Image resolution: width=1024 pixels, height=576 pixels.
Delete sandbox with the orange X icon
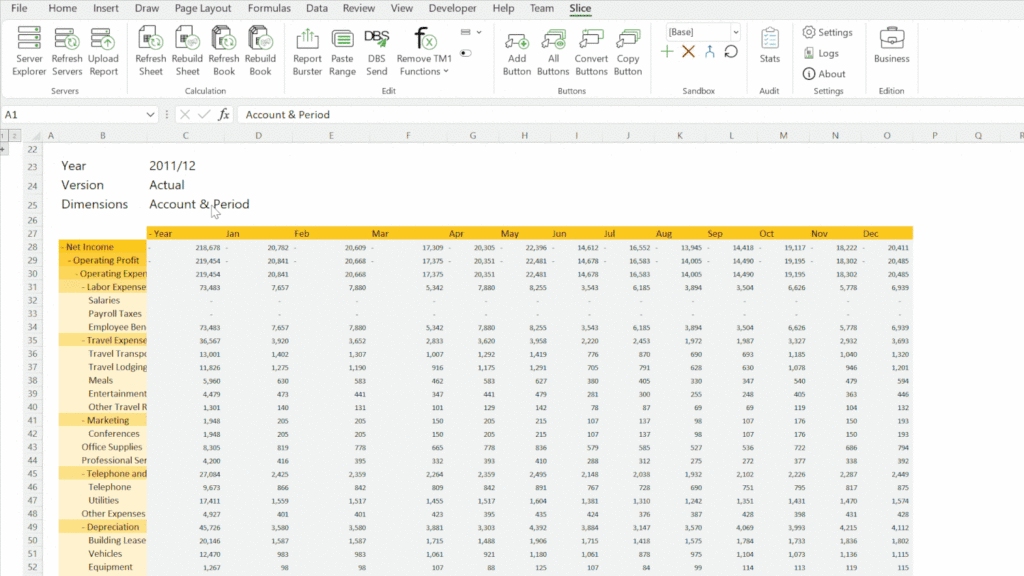[688, 52]
